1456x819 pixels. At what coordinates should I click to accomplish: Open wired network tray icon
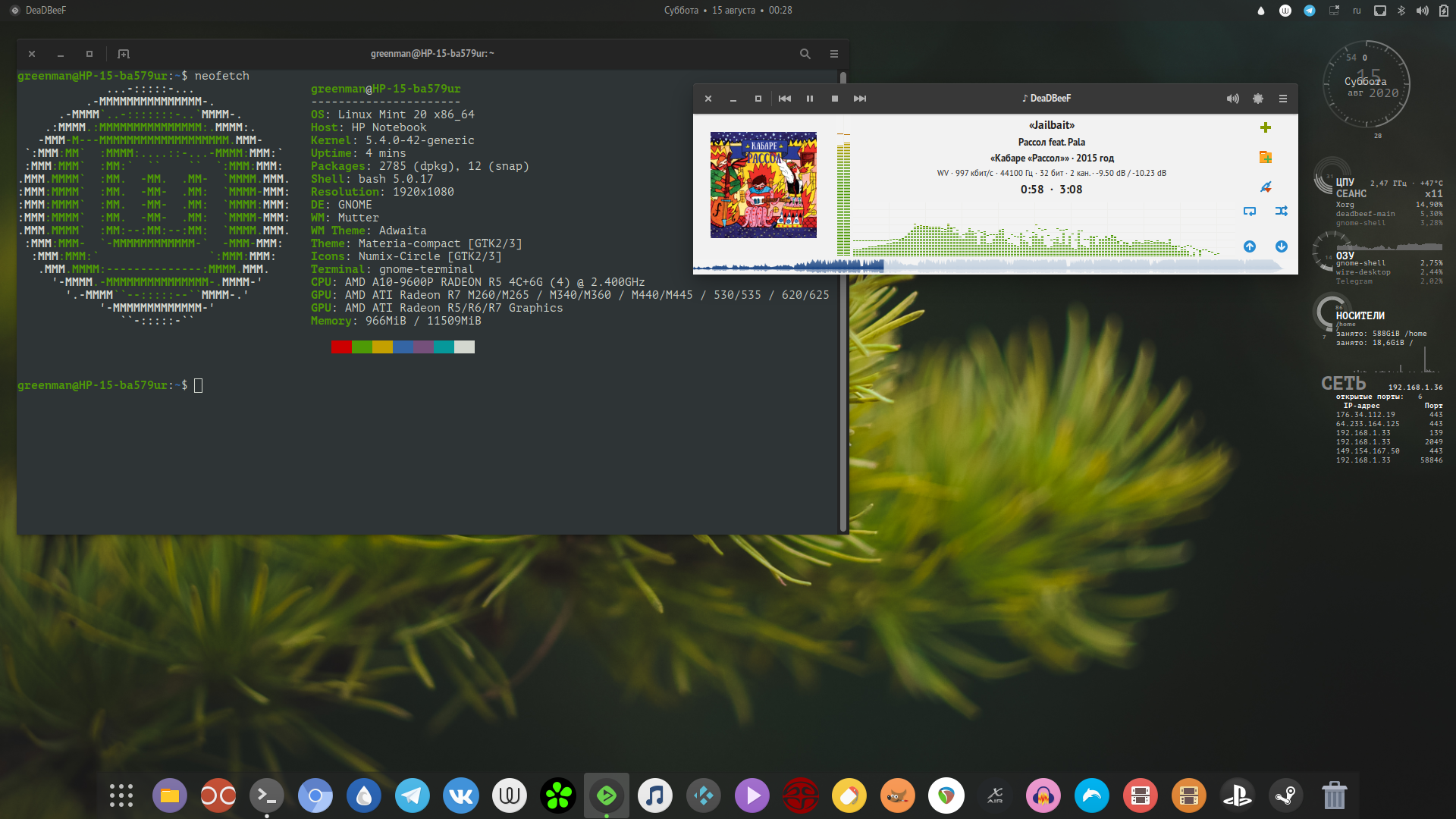tap(1380, 11)
